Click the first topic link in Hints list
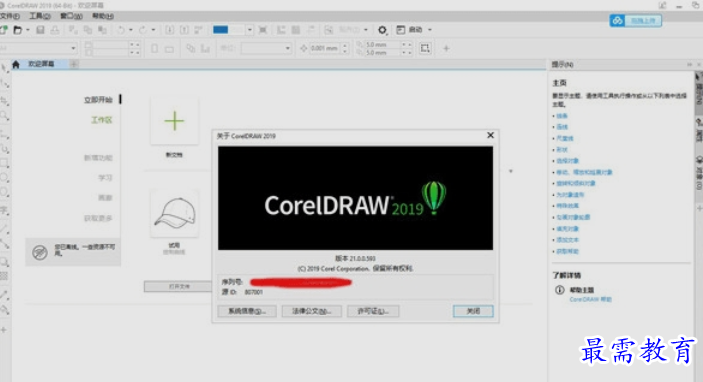The image size is (703, 382). tap(562, 116)
